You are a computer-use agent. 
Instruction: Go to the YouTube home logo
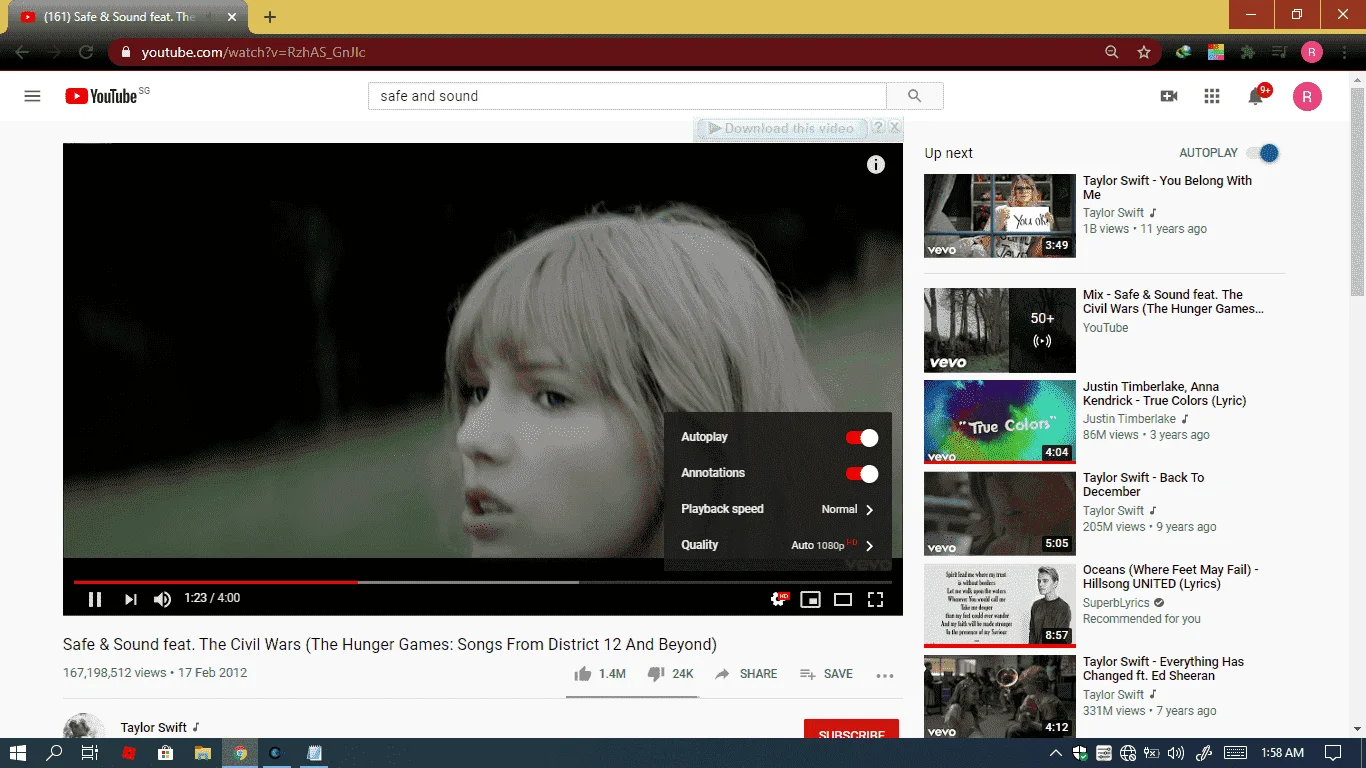click(x=101, y=96)
